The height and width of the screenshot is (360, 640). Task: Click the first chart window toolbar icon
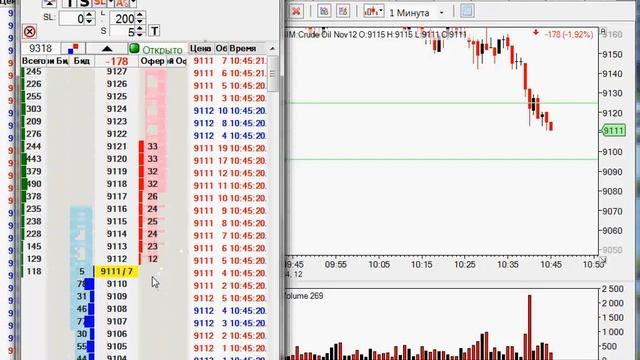point(324,11)
